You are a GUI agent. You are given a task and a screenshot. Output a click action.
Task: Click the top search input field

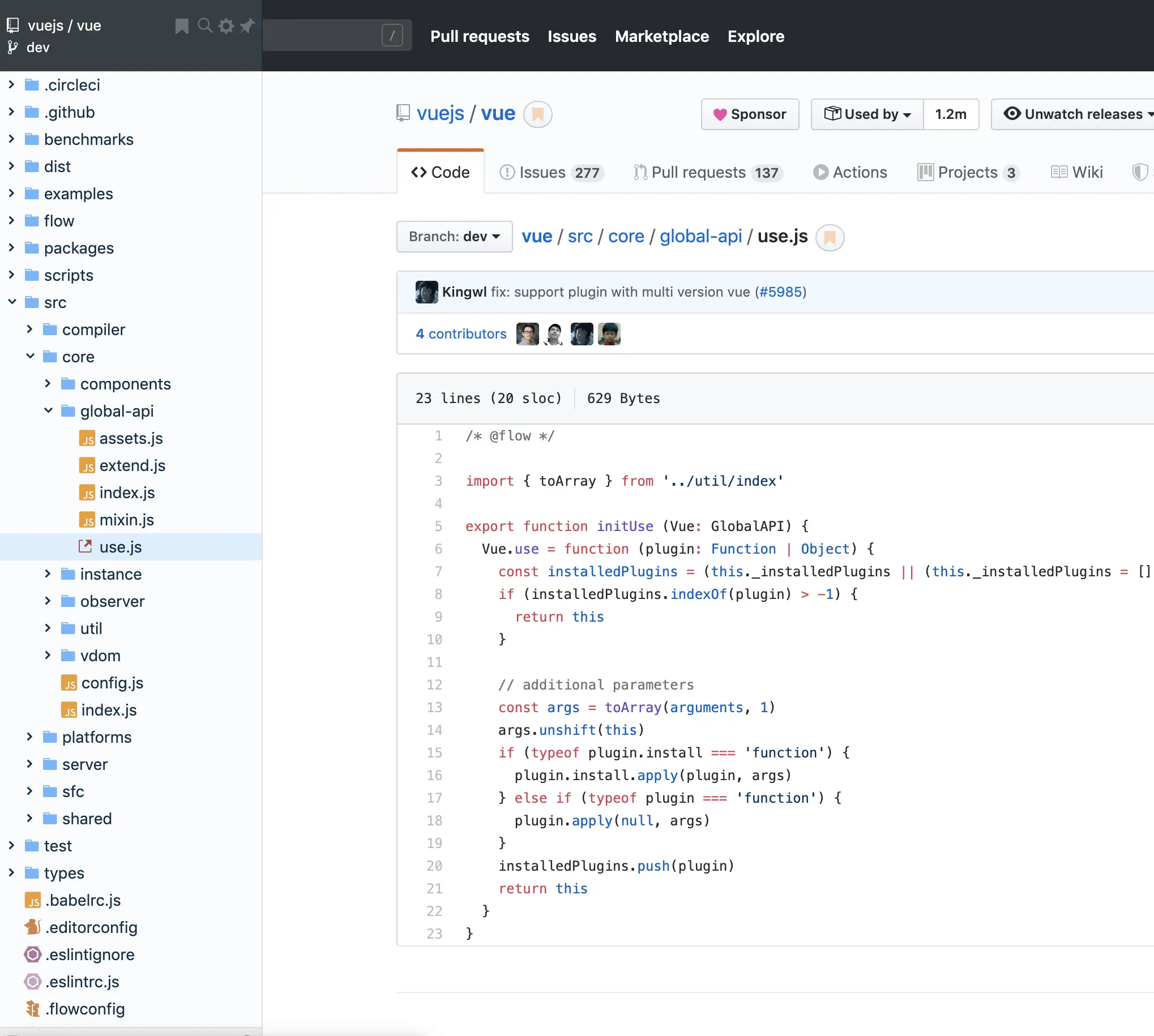pyautogui.click(x=324, y=35)
